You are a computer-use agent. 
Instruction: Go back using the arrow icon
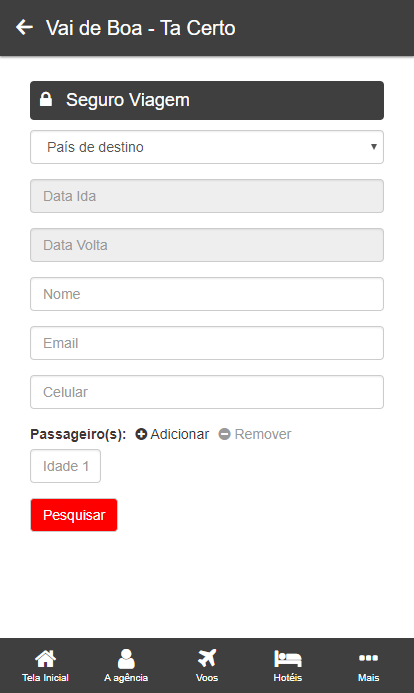[x=24, y=27]
